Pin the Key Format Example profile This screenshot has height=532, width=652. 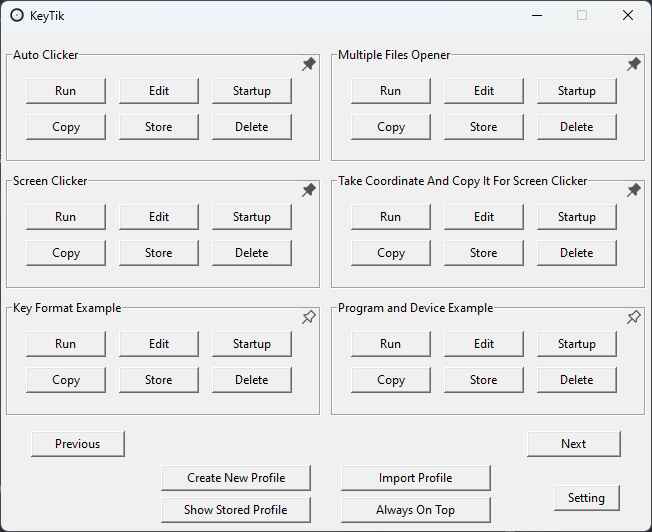(x=309, y=317)
